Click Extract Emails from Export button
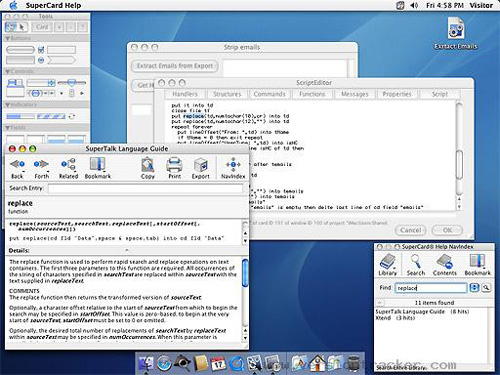 point(175,66)
